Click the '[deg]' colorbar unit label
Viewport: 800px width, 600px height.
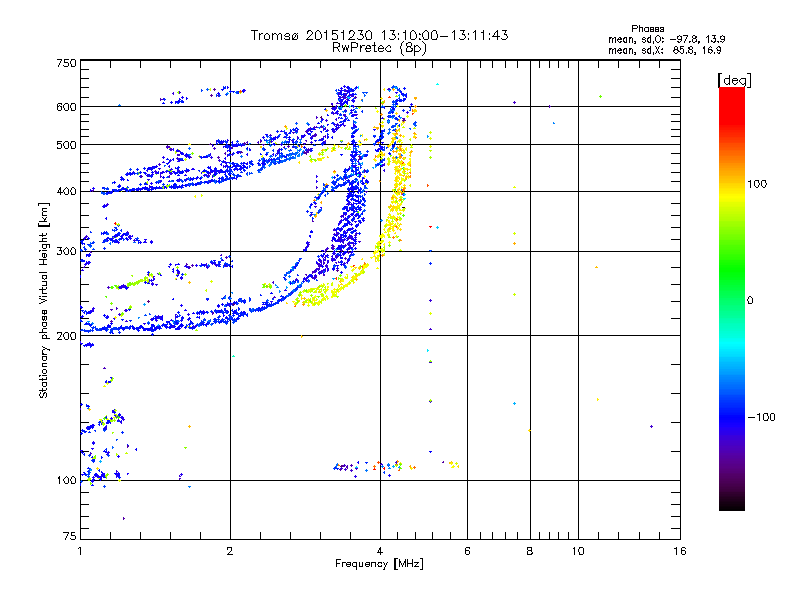click(x=734, y=80)
